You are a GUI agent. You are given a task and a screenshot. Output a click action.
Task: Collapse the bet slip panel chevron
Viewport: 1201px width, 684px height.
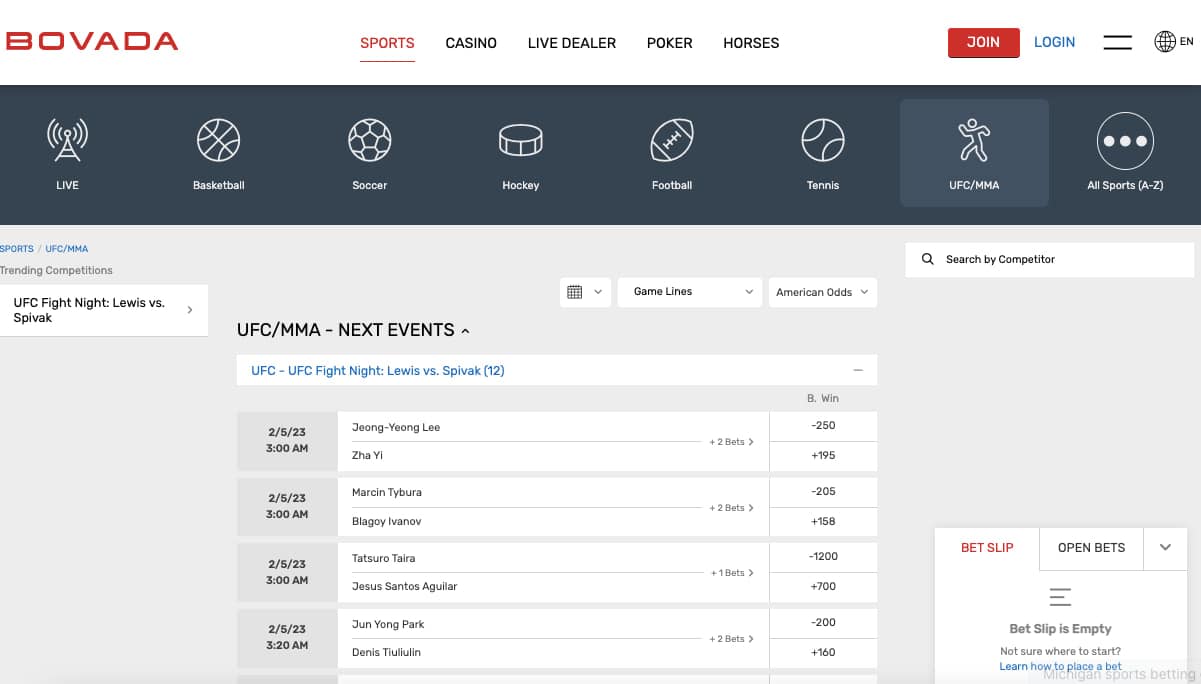(1165, 547)
